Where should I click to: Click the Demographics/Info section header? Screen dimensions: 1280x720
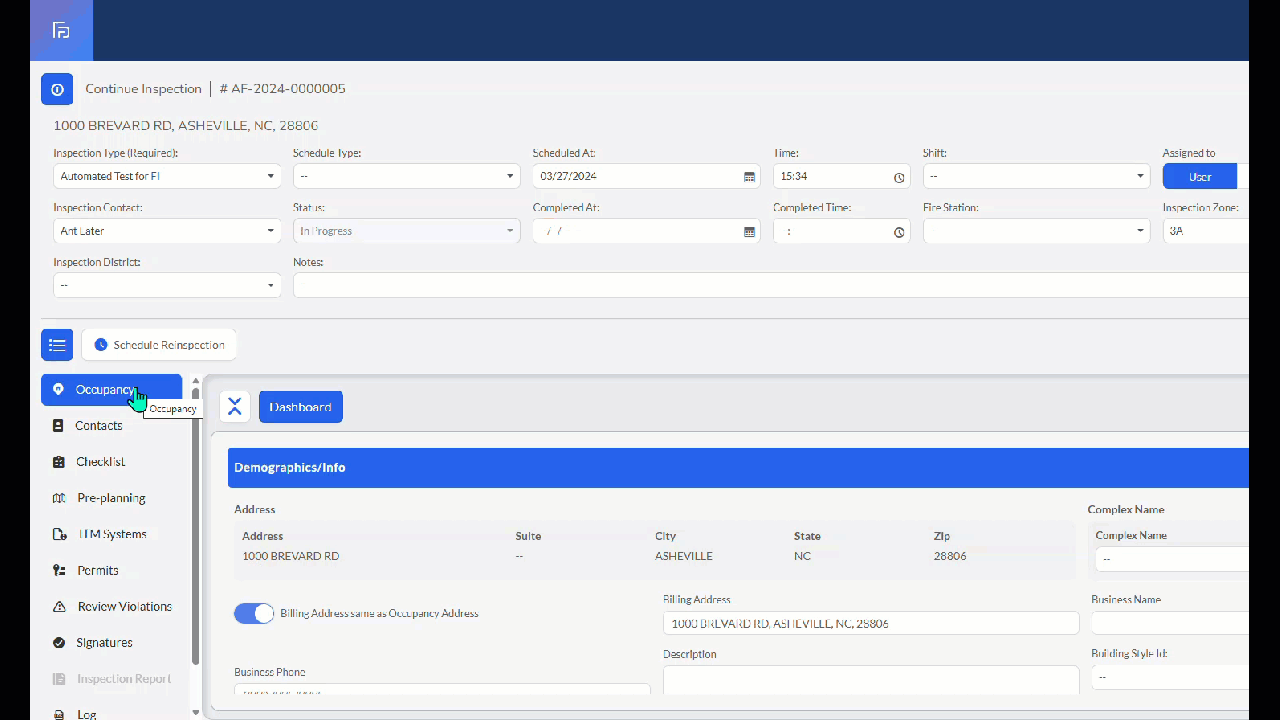click(x=738, y=468)
